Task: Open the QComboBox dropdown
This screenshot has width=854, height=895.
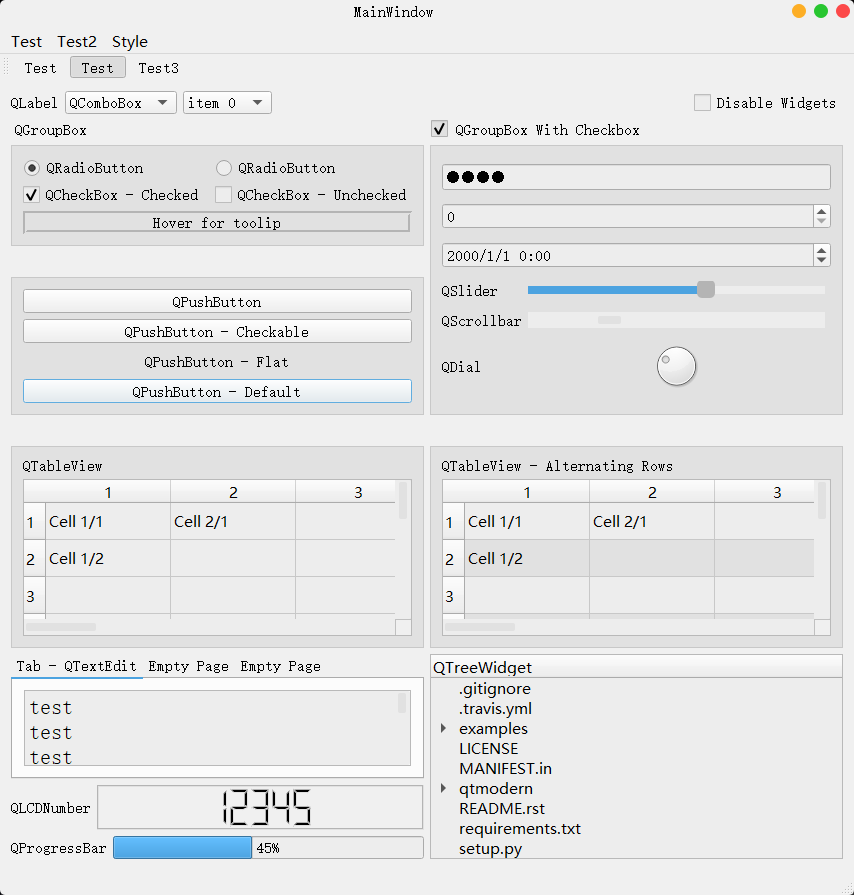Action: click(120, 103)
